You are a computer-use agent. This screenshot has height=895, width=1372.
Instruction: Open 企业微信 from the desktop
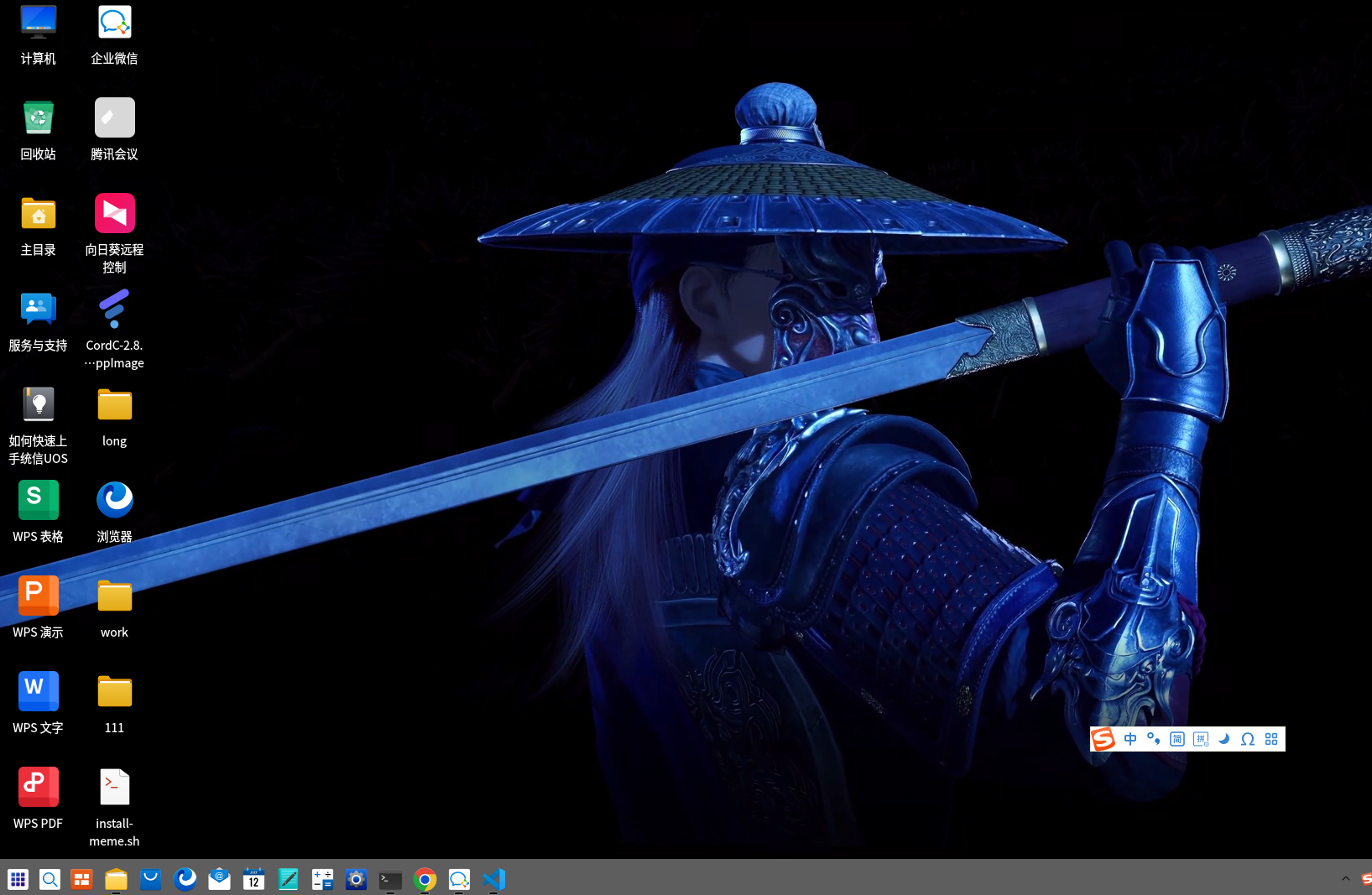tap(114, 34)
